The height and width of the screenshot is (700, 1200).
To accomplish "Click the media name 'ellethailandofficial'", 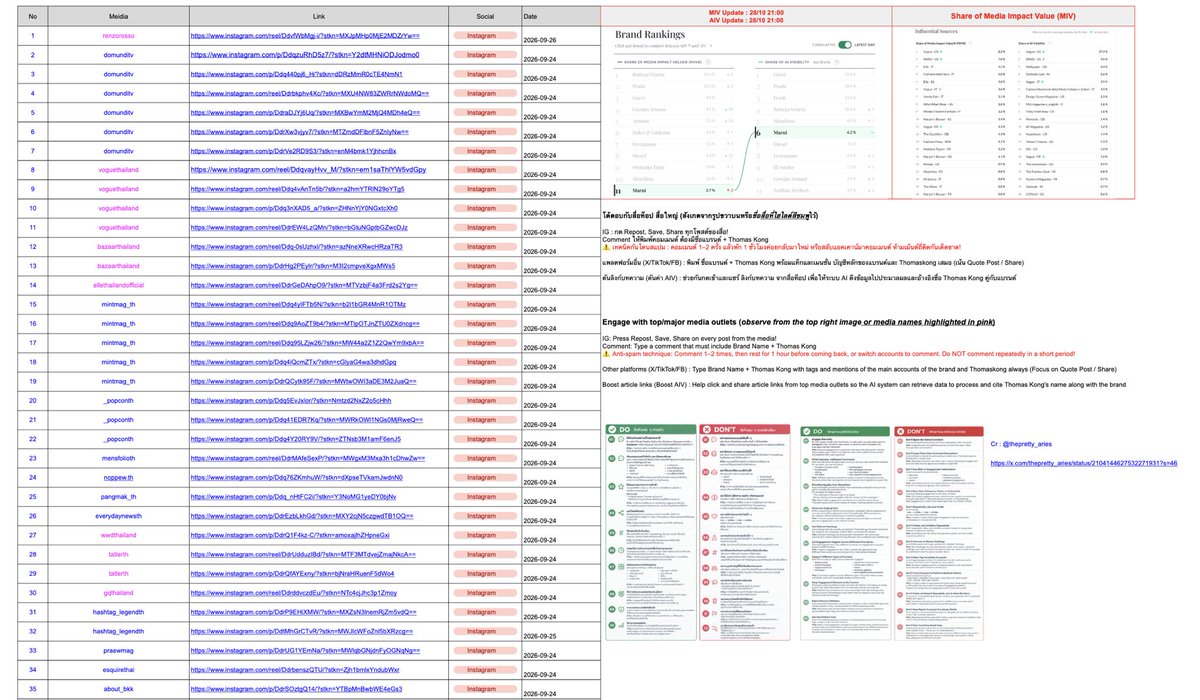I will click(x=118, y=284).
